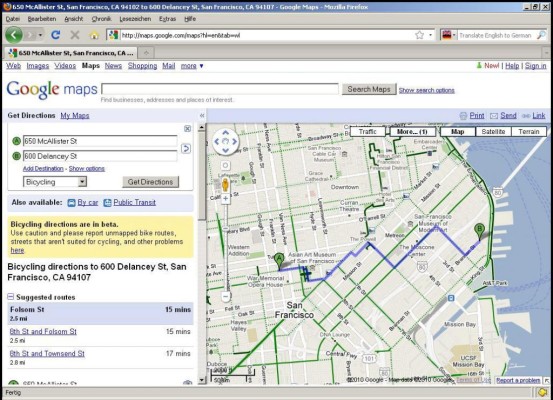Open the Extras menu
Viewport: 553px width, 400px height.
pos(167,19)
